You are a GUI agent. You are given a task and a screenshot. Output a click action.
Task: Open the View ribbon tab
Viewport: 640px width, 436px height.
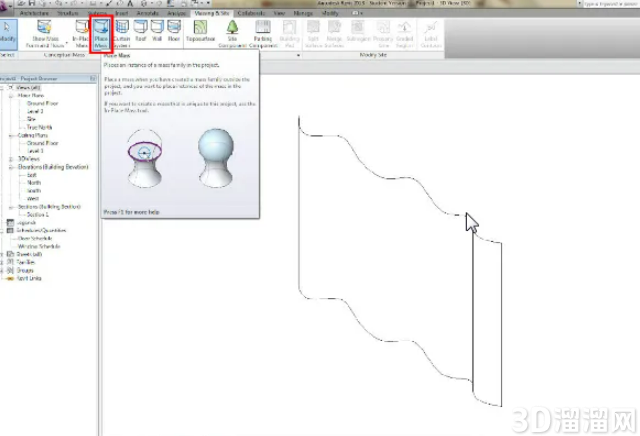pos(279,13)
